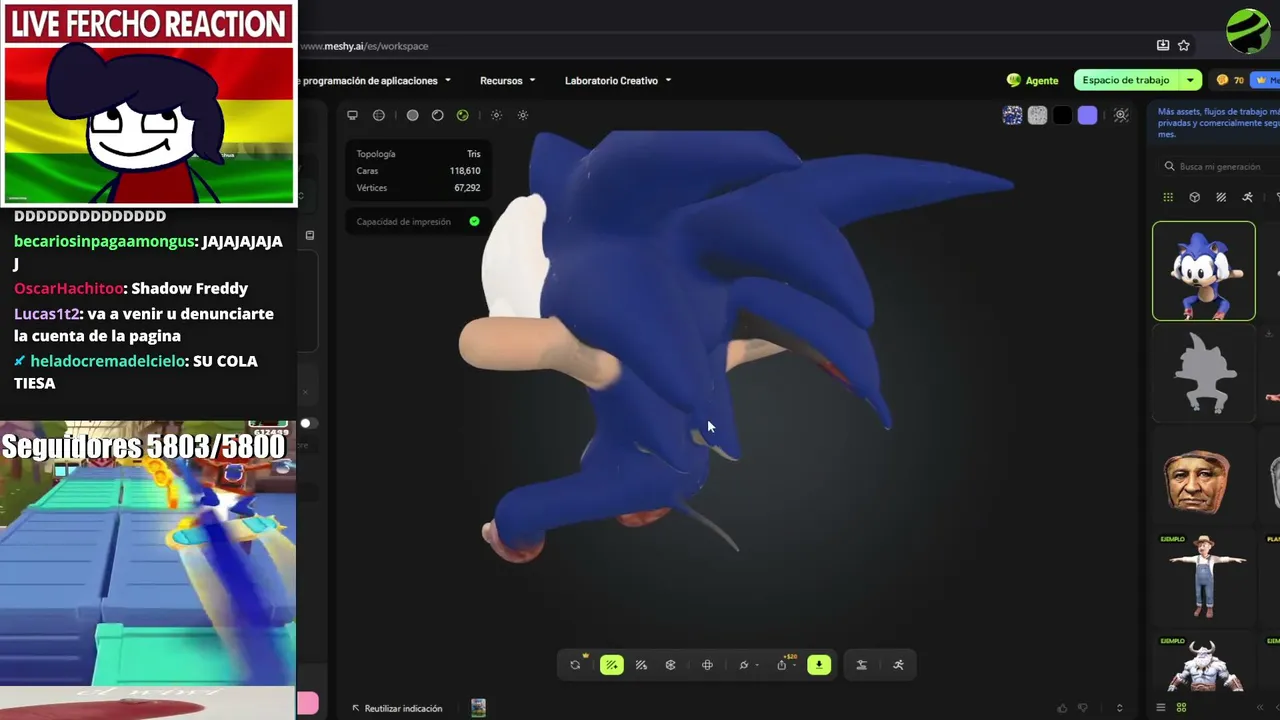1280x720 pixels.
Task: Select the Sonic model thumbnail
Action: [1204, 271]
